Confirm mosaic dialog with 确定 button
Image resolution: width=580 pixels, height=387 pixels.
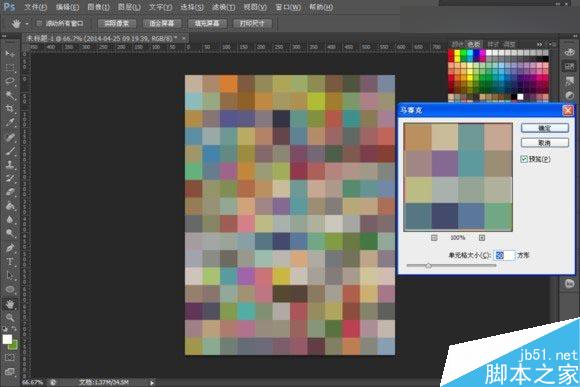tap(544, 128)
